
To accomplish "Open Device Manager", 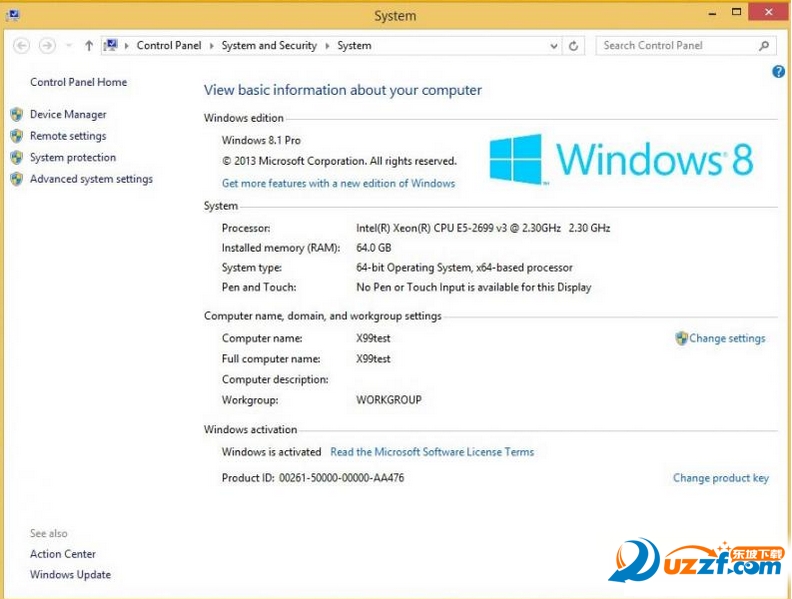I will (x=68, y=115).
